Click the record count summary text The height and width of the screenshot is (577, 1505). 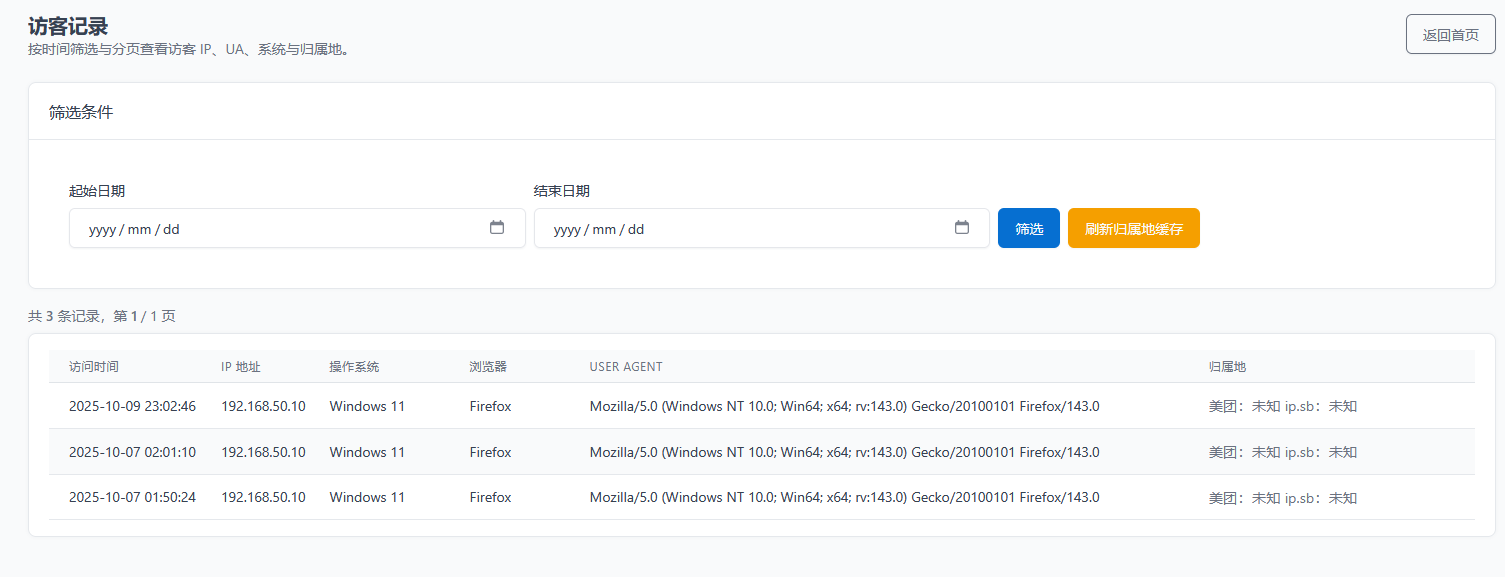point(102,316)
